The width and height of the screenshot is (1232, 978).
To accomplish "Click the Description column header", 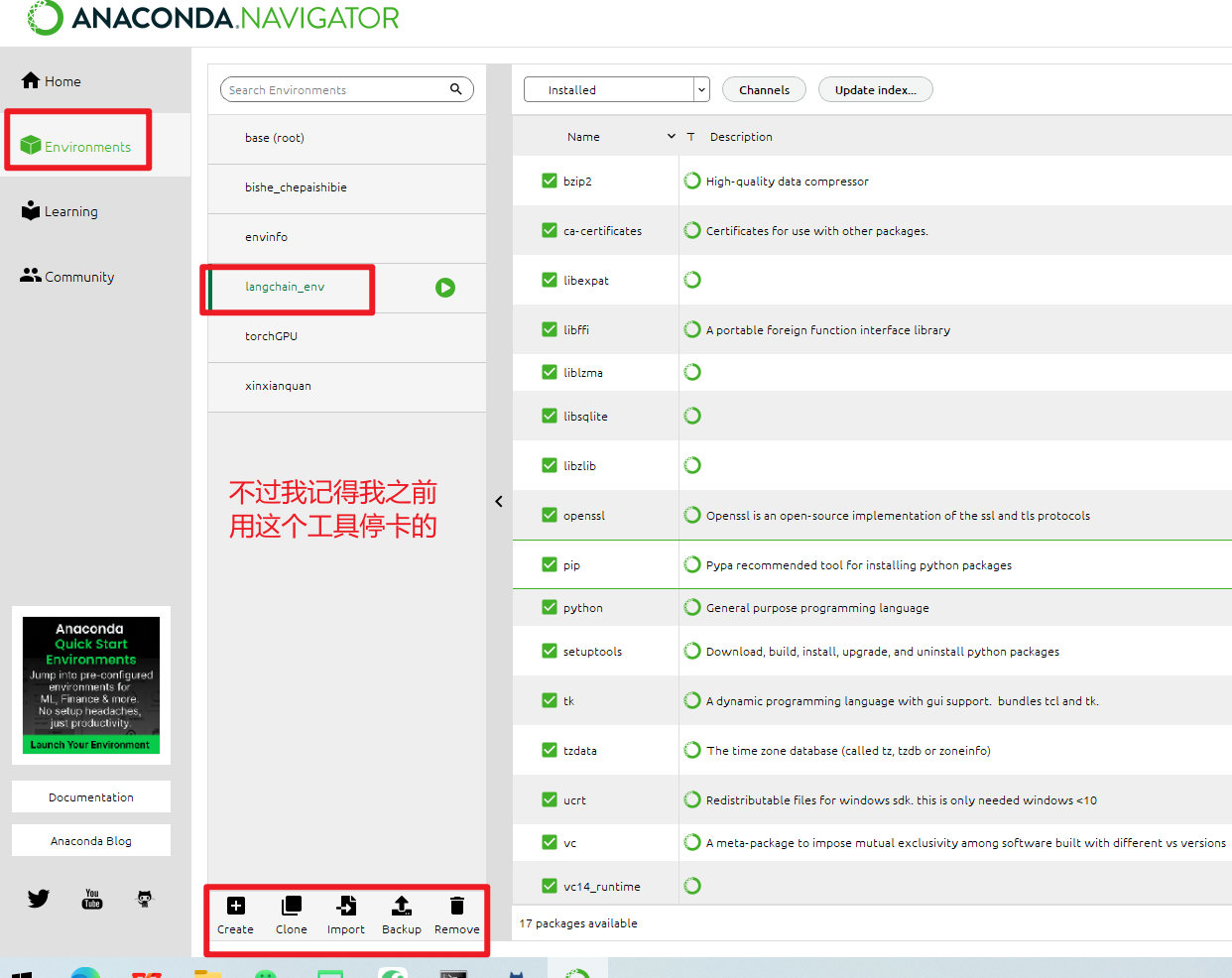I will tap(741, 137).
